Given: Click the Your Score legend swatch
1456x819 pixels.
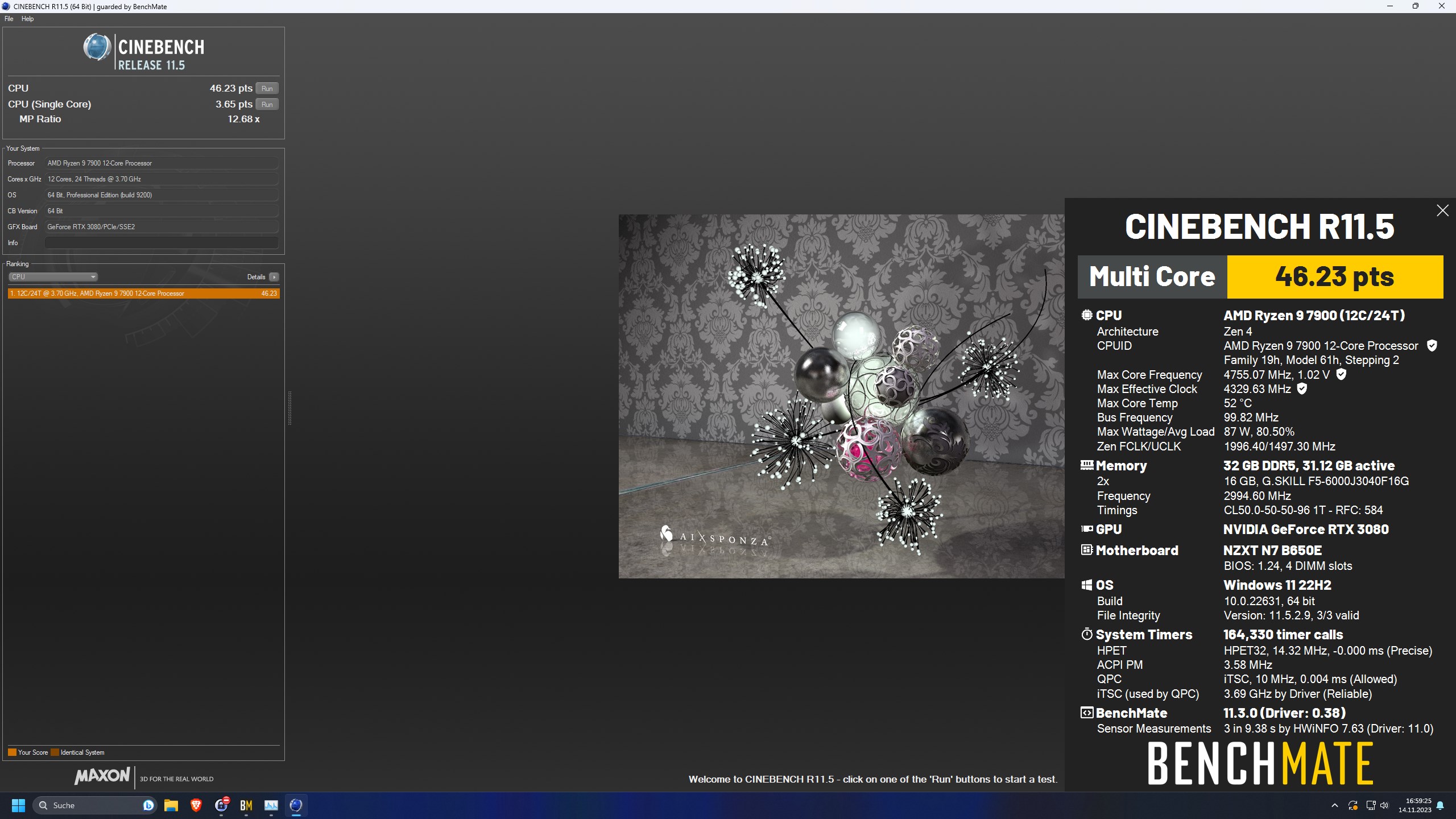Looking at the screenshot, I should click(x=12, y=752).
